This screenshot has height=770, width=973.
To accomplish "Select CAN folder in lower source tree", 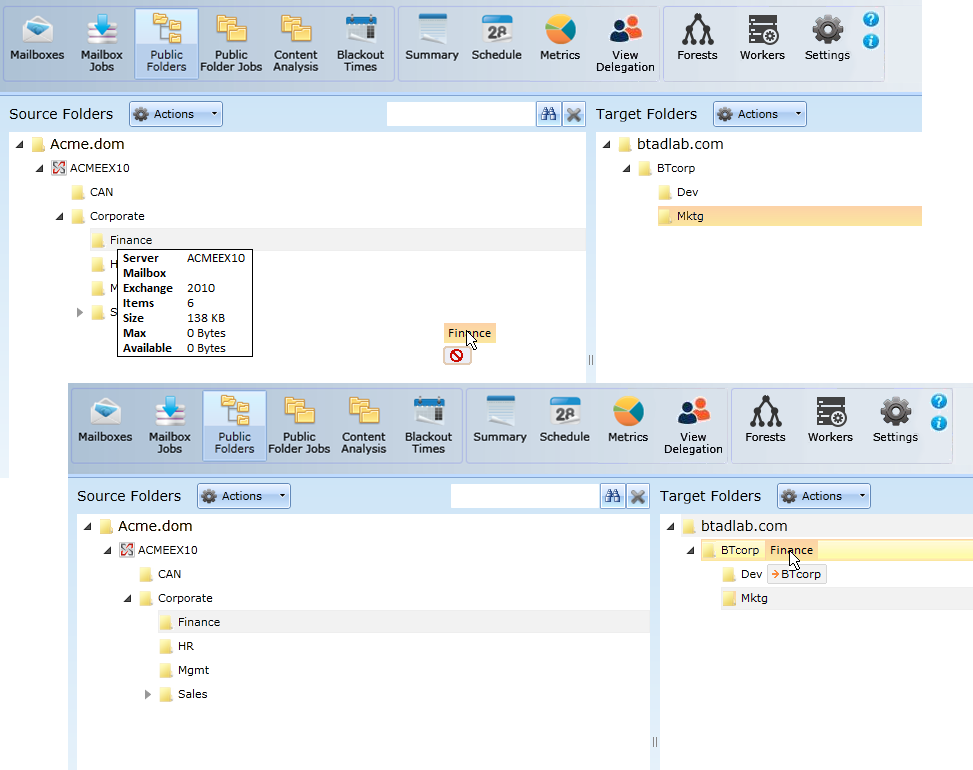I will click(169, 575).
